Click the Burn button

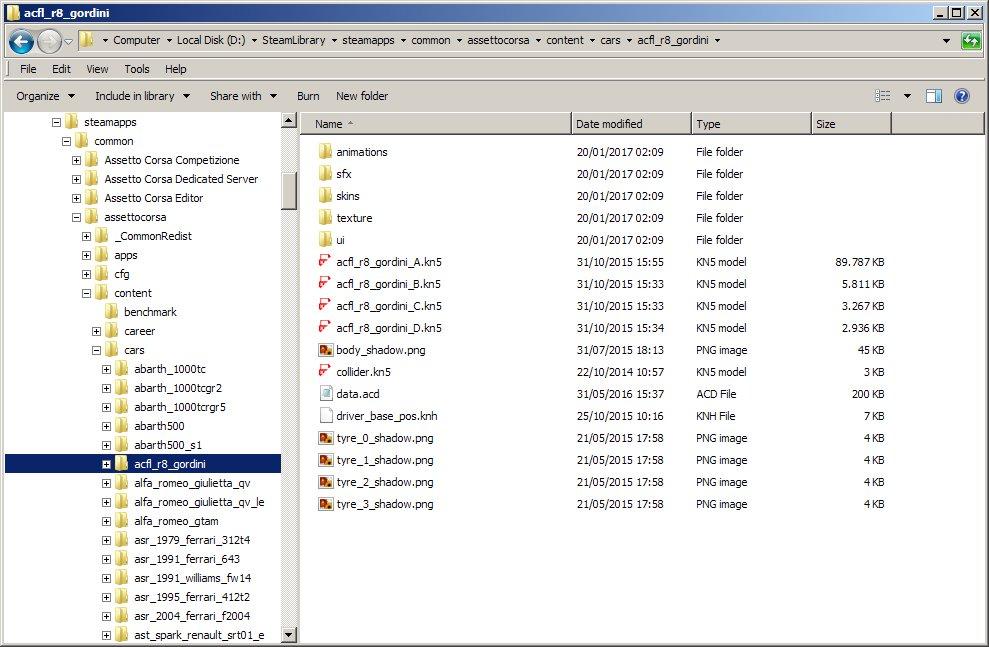pos(308,96)
